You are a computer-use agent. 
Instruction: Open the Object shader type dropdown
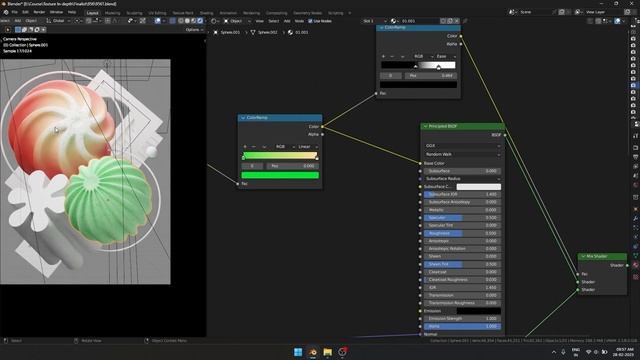(237, 21)
